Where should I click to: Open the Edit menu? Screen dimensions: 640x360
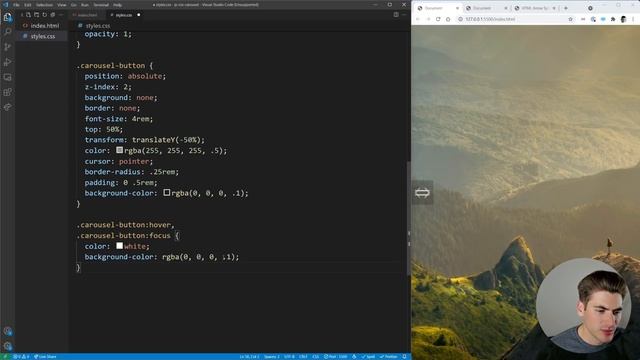point(28,5)
